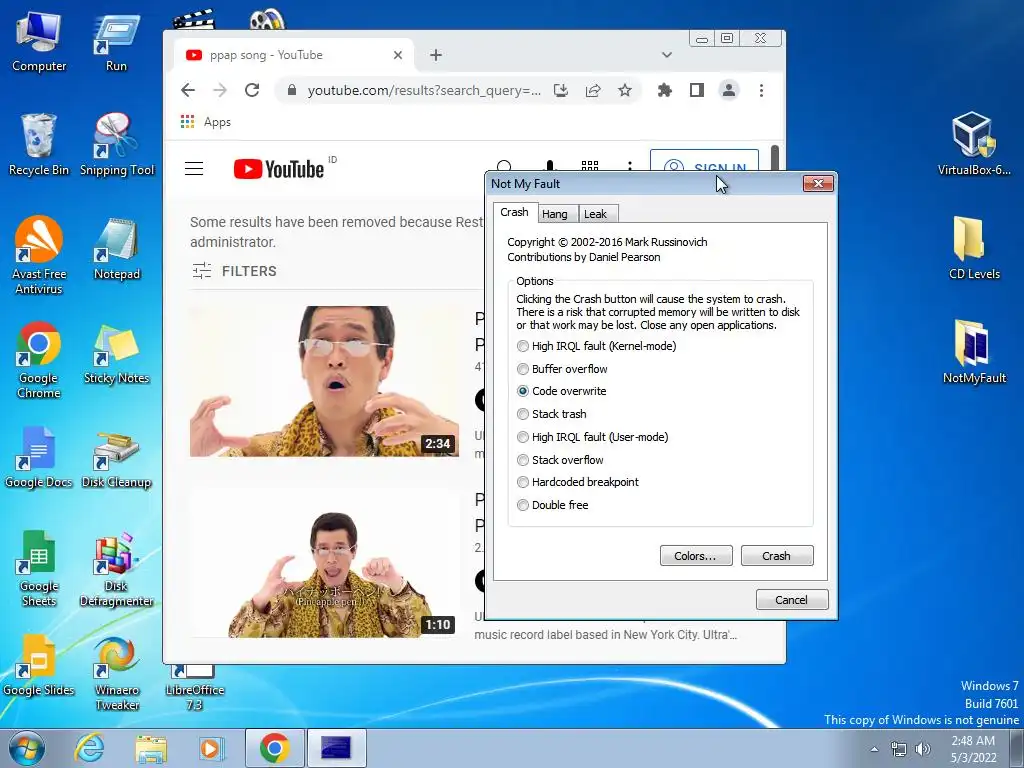
Task: Select the Disk Cleanup desktop shortcut
Action: (116, 460)
